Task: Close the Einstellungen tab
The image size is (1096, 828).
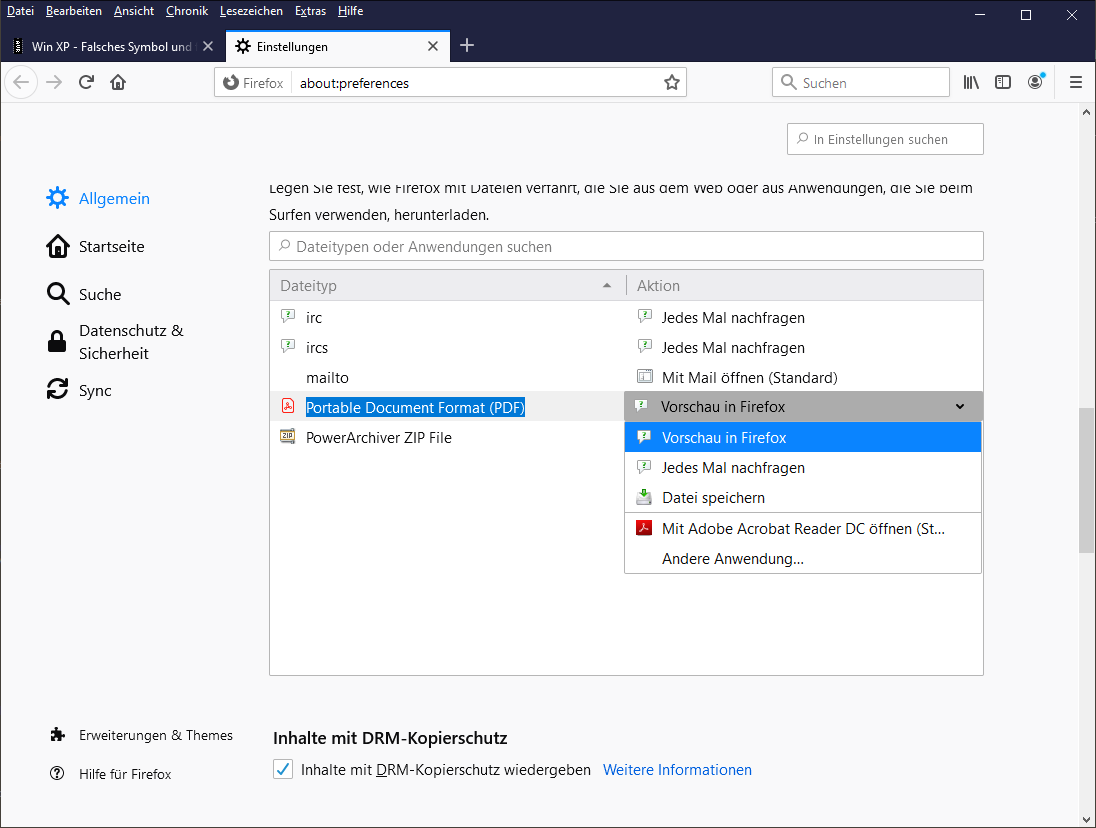Action: point(433,46)
